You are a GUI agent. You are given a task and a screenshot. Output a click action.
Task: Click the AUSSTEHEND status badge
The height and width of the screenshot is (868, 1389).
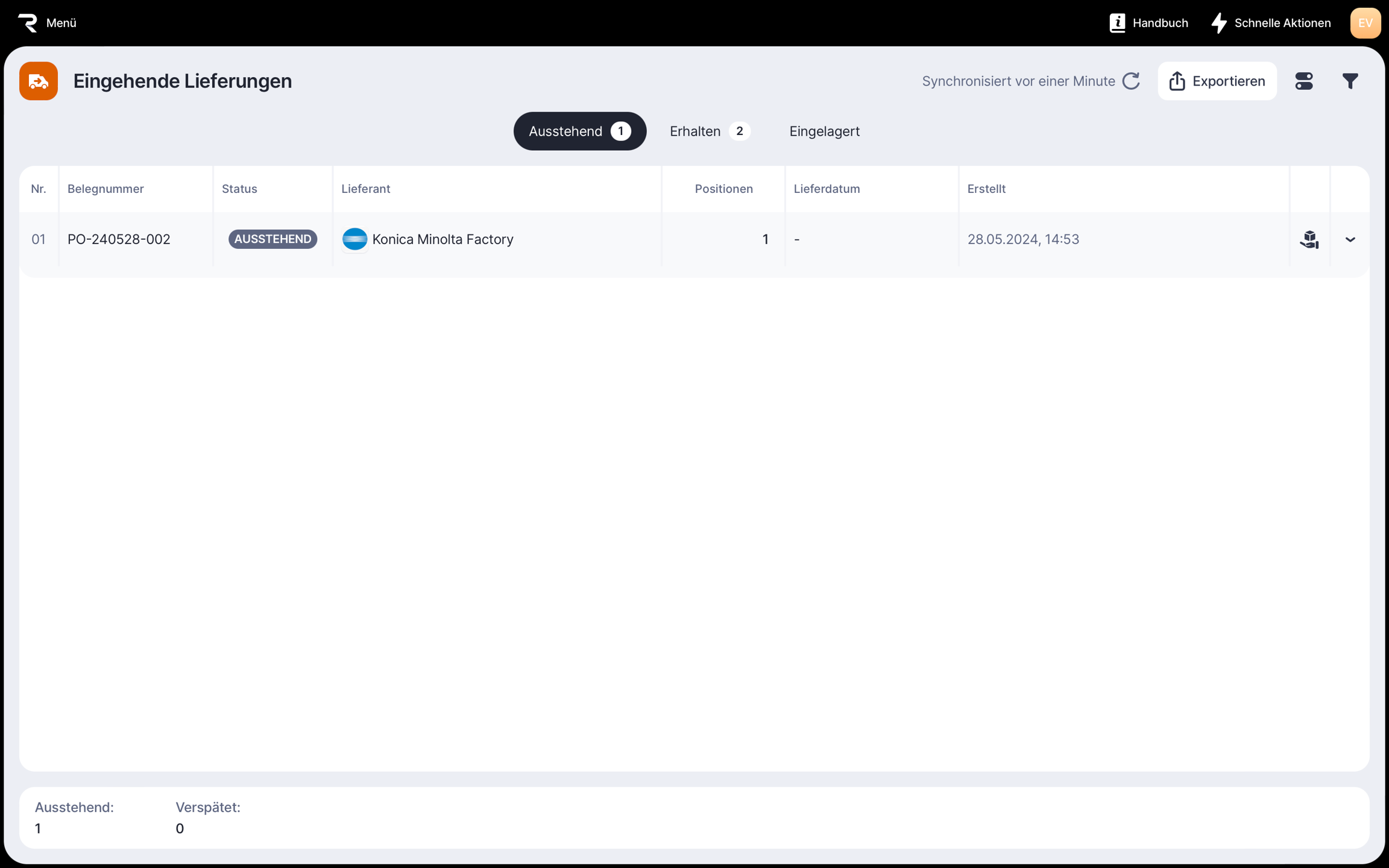272,239
